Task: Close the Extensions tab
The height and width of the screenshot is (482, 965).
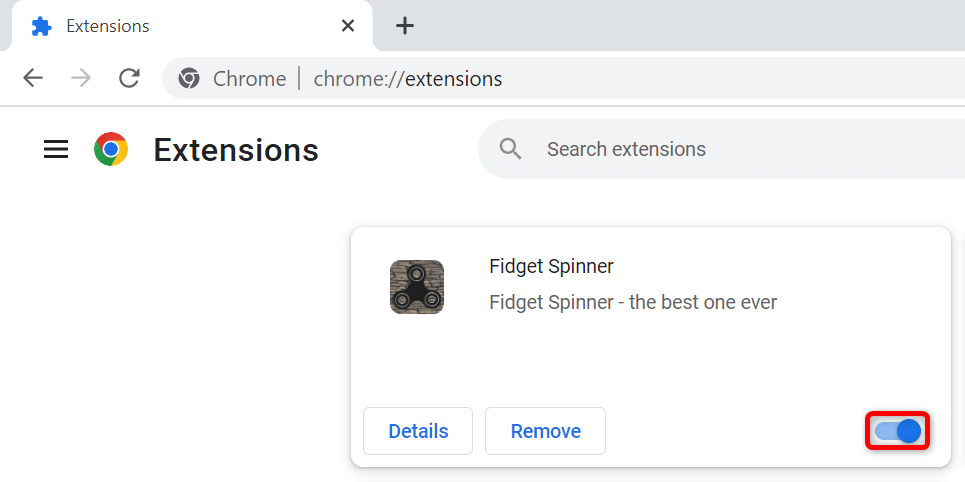Action: (348, 26)
